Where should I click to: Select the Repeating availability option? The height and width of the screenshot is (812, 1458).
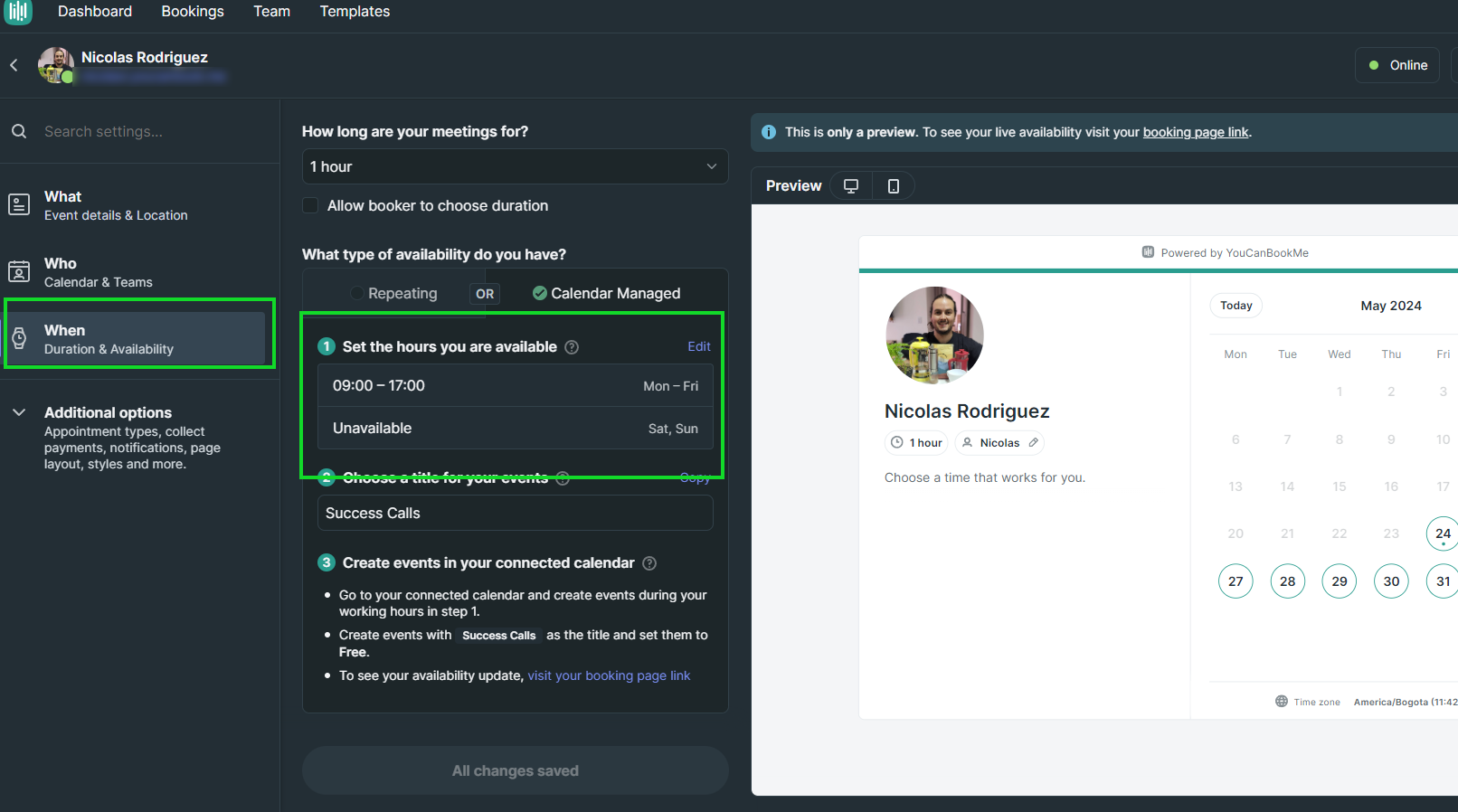393,293
